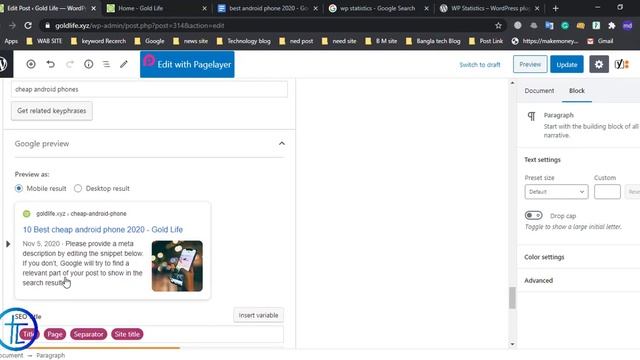Image resolution: width=640 pixels, height=360 pixels.
Task: Click the scroll up arrow of editor
Action: coord(512,83)
